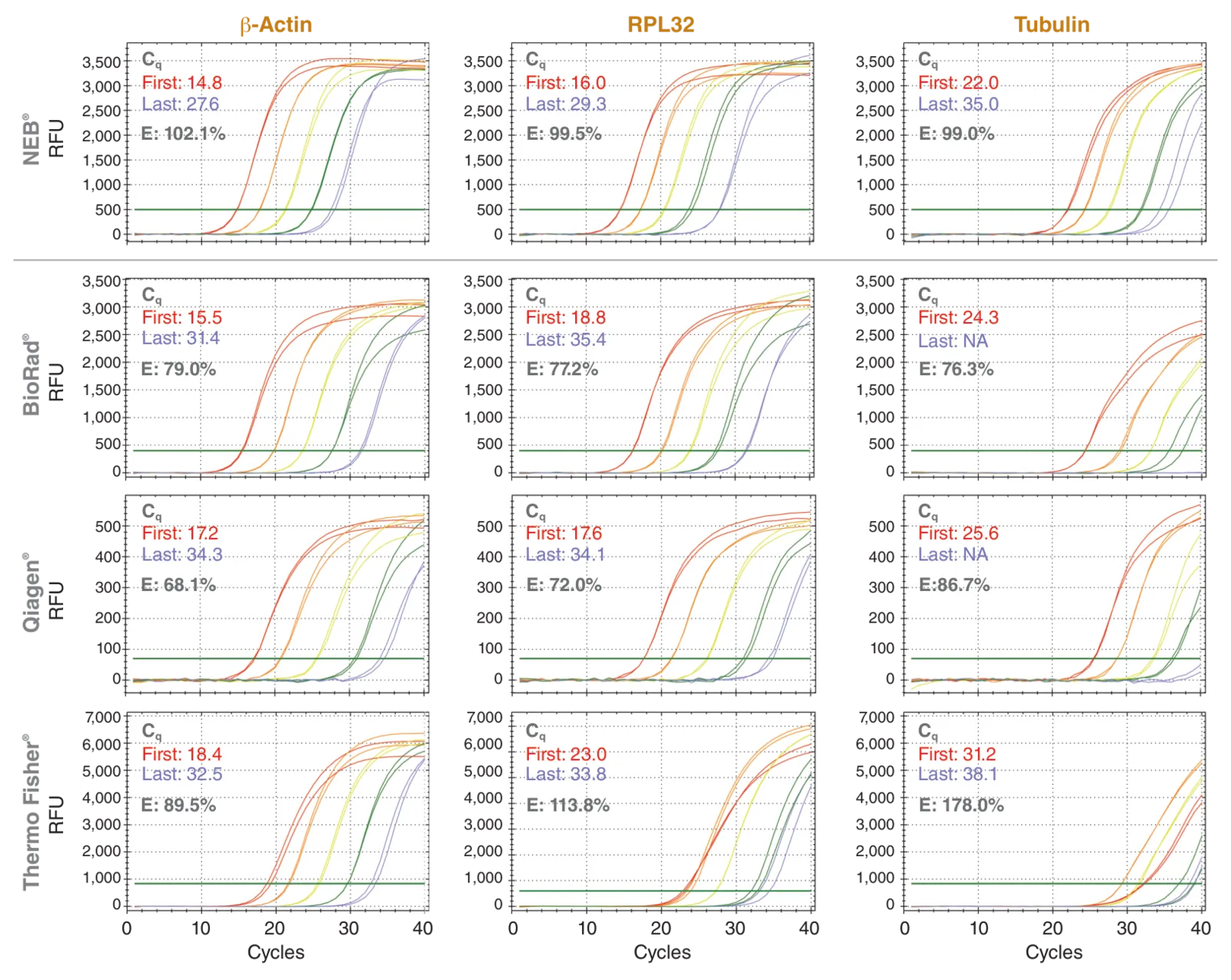Click the 'Last: 34.3' Cq value
Image resolution: width=1231 pixels, height=980 pixels.
coord(181,555)
